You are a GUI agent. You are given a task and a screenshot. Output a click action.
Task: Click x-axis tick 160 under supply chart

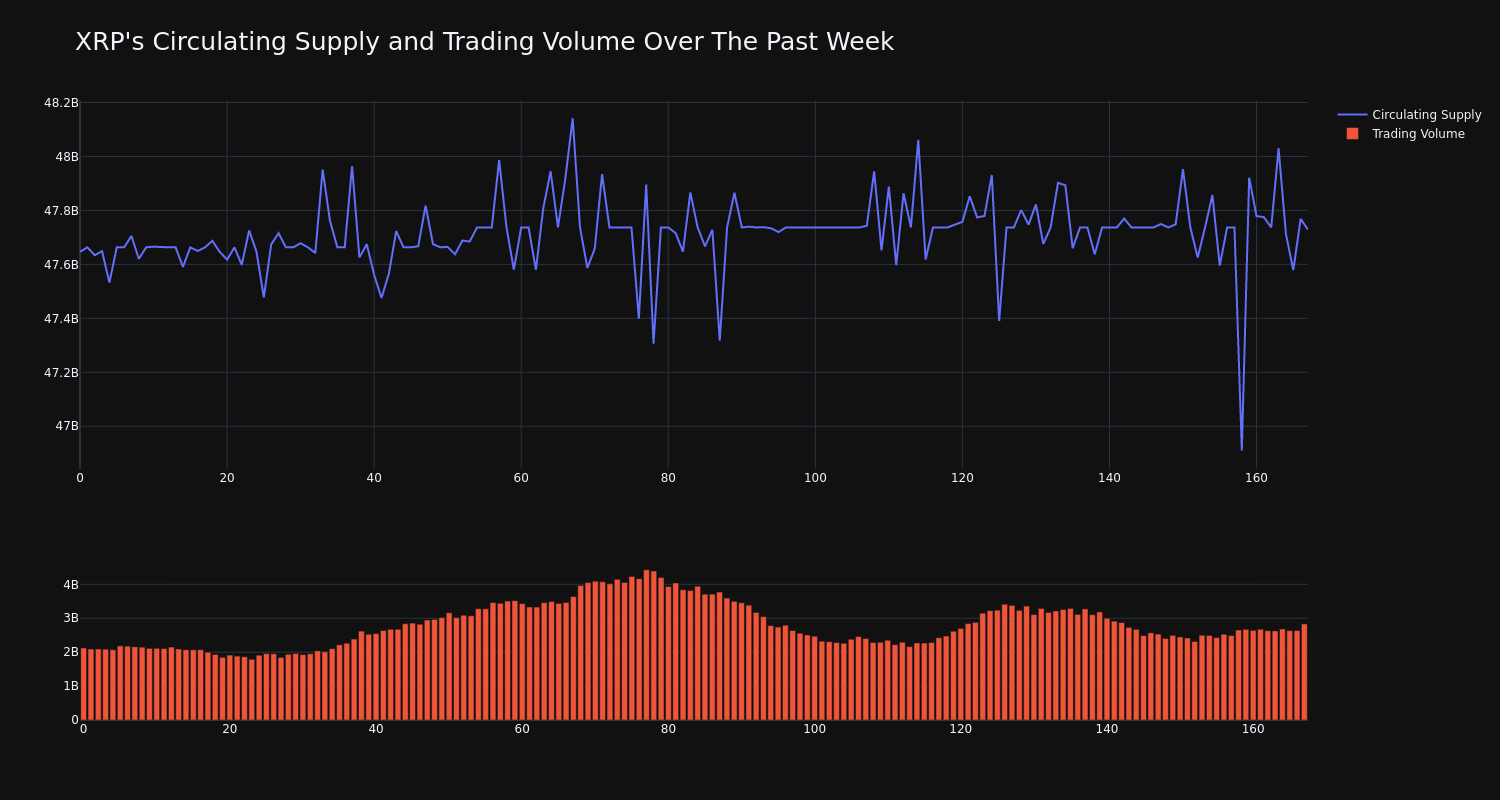(x=1256, y=478)
